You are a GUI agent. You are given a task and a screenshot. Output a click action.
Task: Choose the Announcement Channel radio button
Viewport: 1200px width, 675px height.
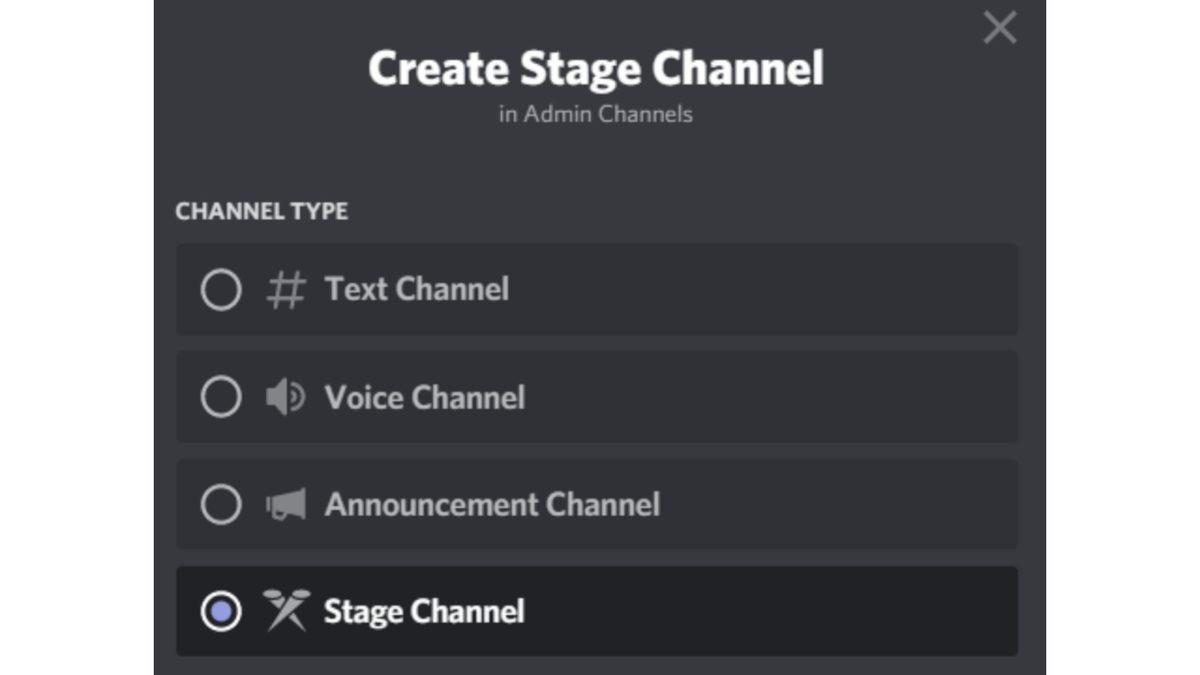point(221,505)
